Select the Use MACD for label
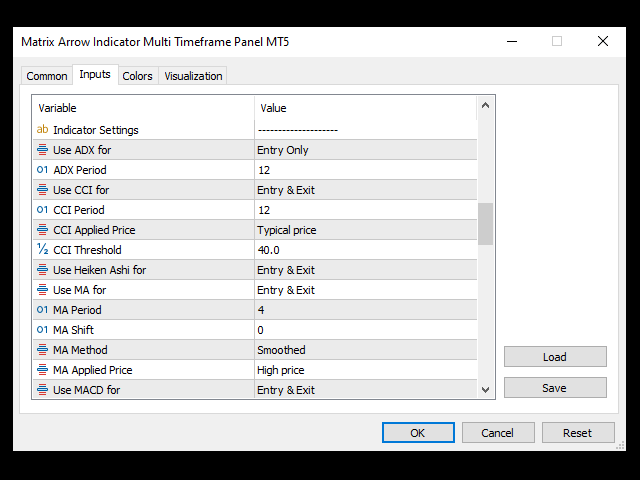This screenshot has width=640, height=480. pyautogui.click(x=87, y=390)
